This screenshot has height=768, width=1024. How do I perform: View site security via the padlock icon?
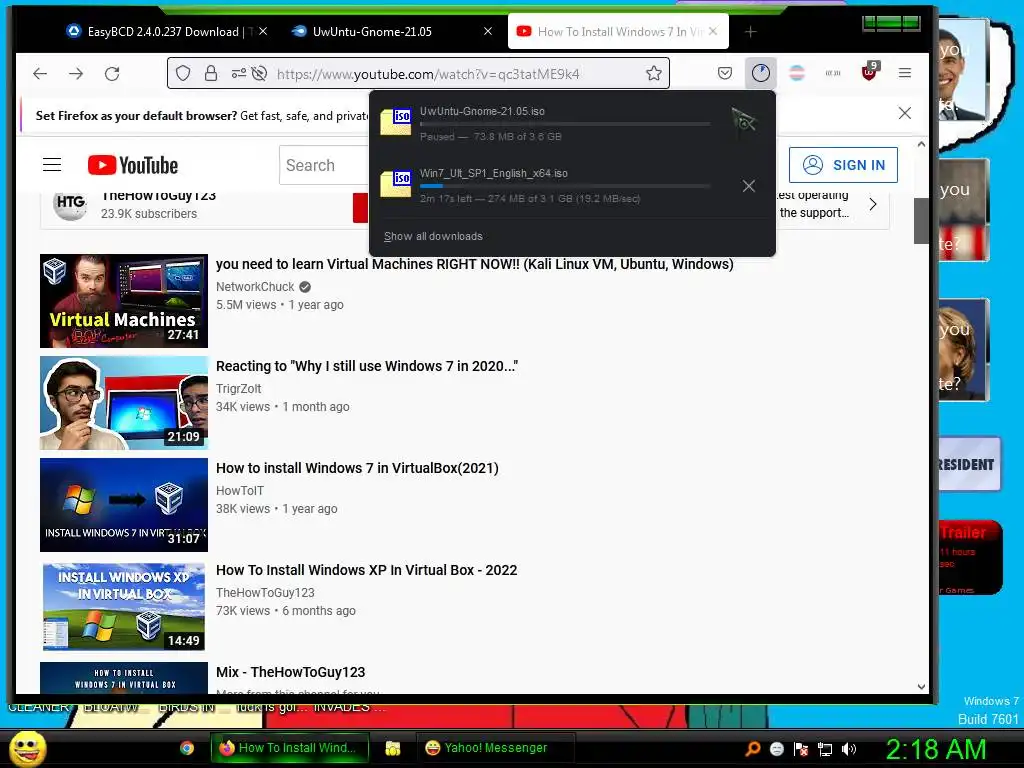210,73
